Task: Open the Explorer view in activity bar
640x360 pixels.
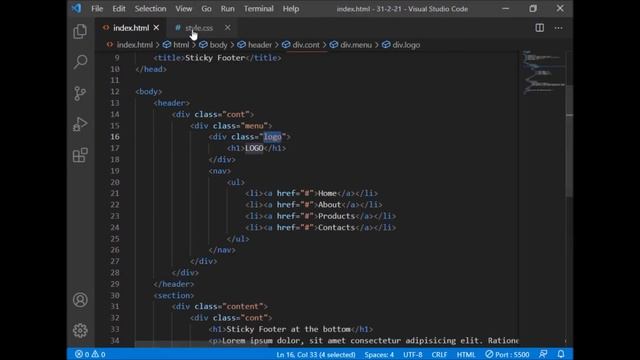Action: 80,31
